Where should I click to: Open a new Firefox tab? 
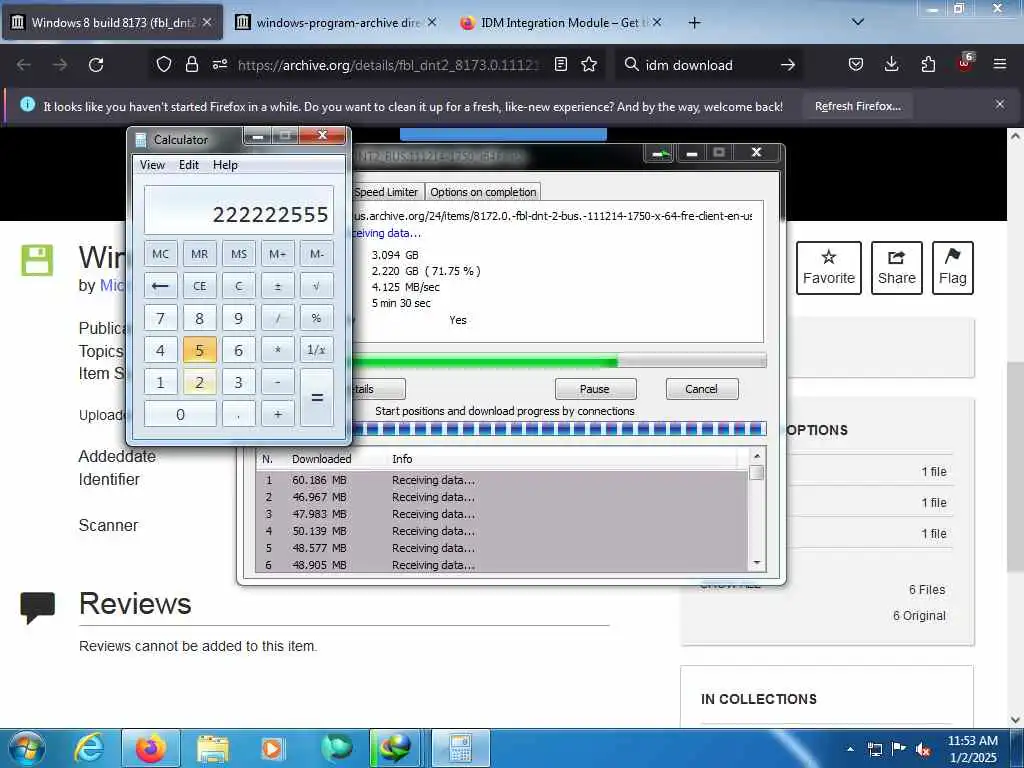694,23
